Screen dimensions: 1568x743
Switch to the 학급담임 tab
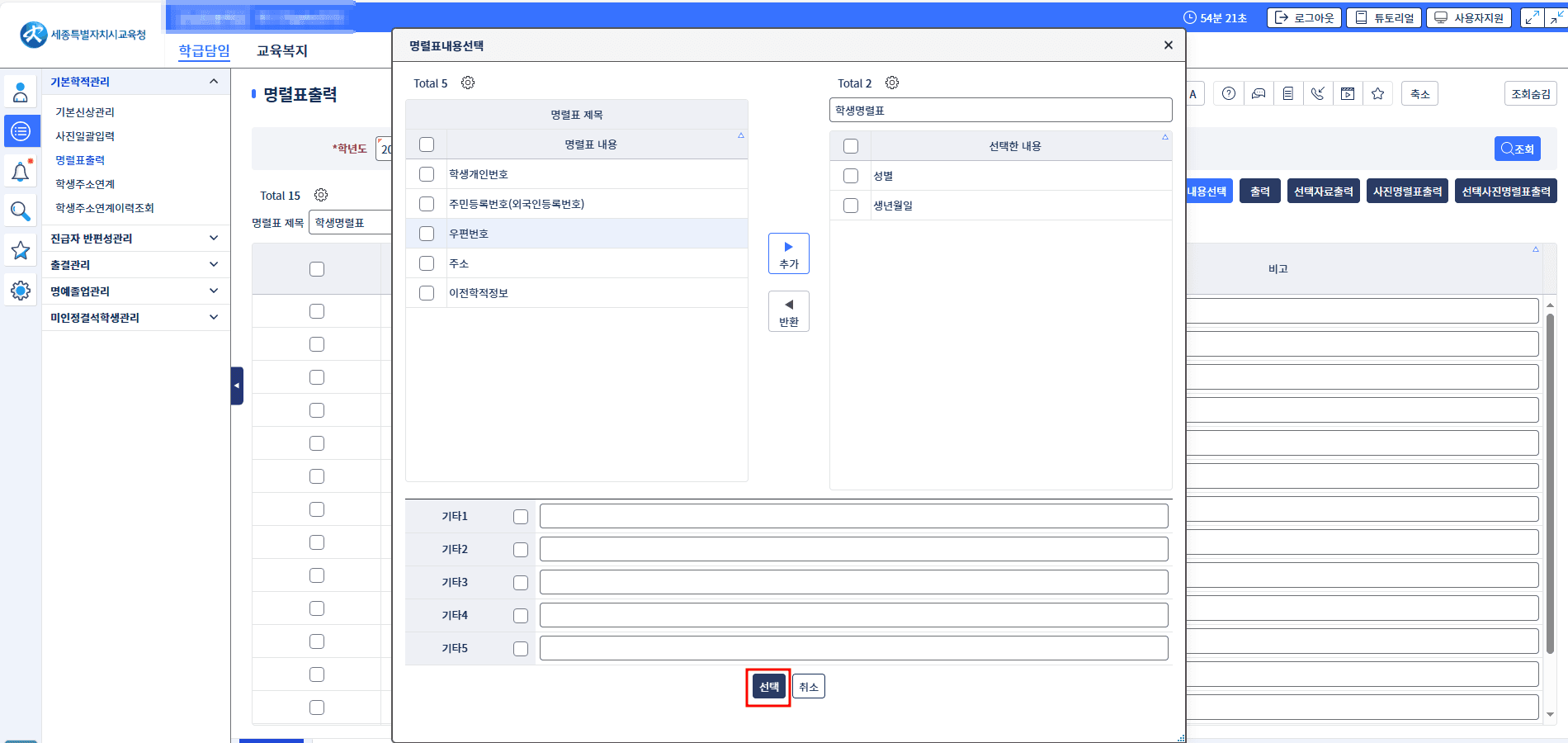205,50
